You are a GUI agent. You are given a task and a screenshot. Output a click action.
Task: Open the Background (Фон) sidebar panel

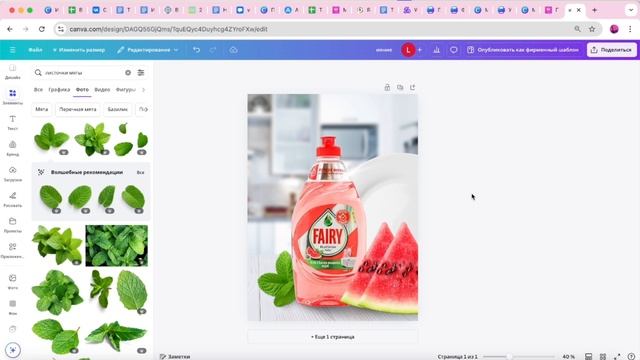13,307
